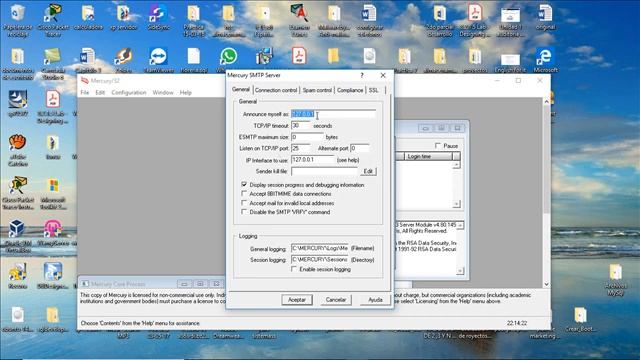Click the (see help) text beside IP interface
Viewport: 640px width, 360px height.
pyautogui.click(x=348, y=160)
